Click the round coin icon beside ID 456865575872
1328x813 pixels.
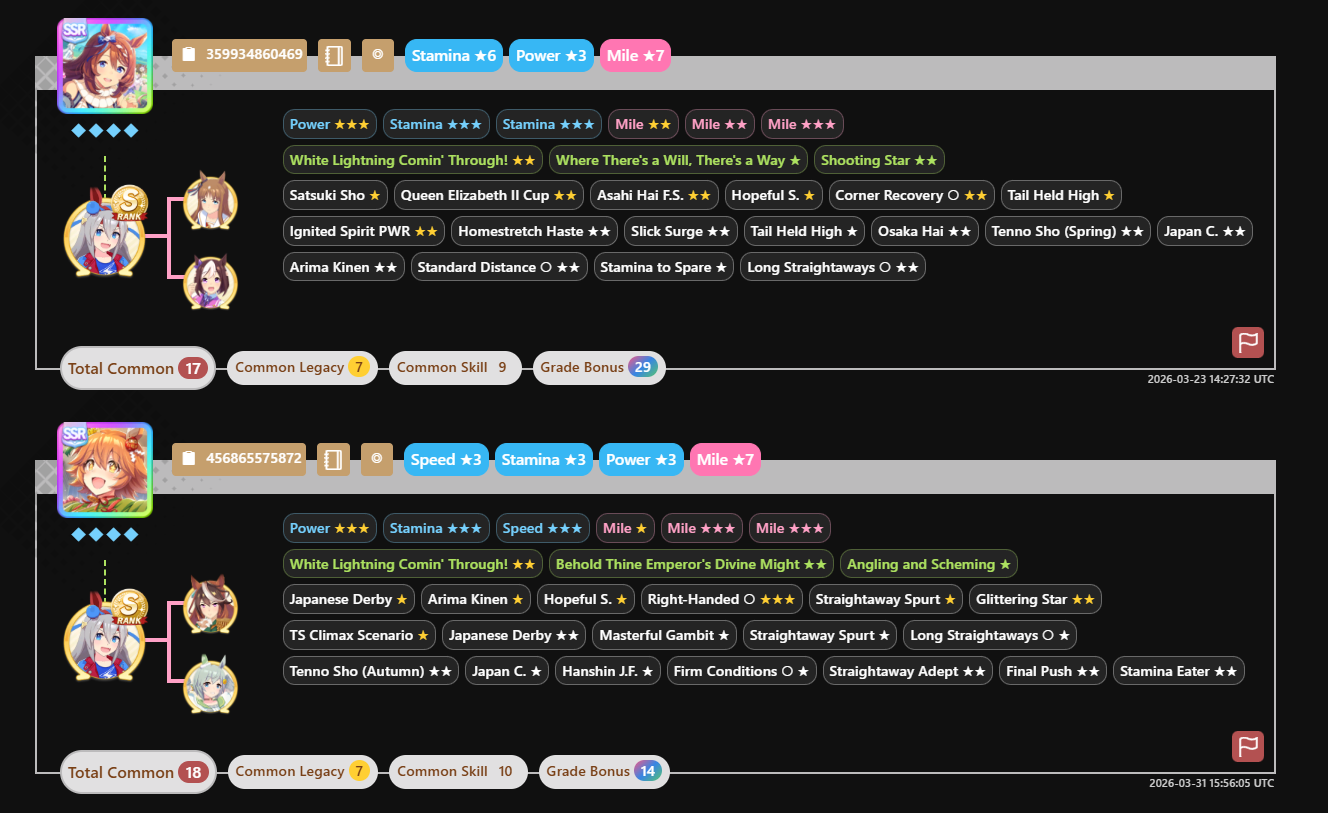(x=377, y=459)
